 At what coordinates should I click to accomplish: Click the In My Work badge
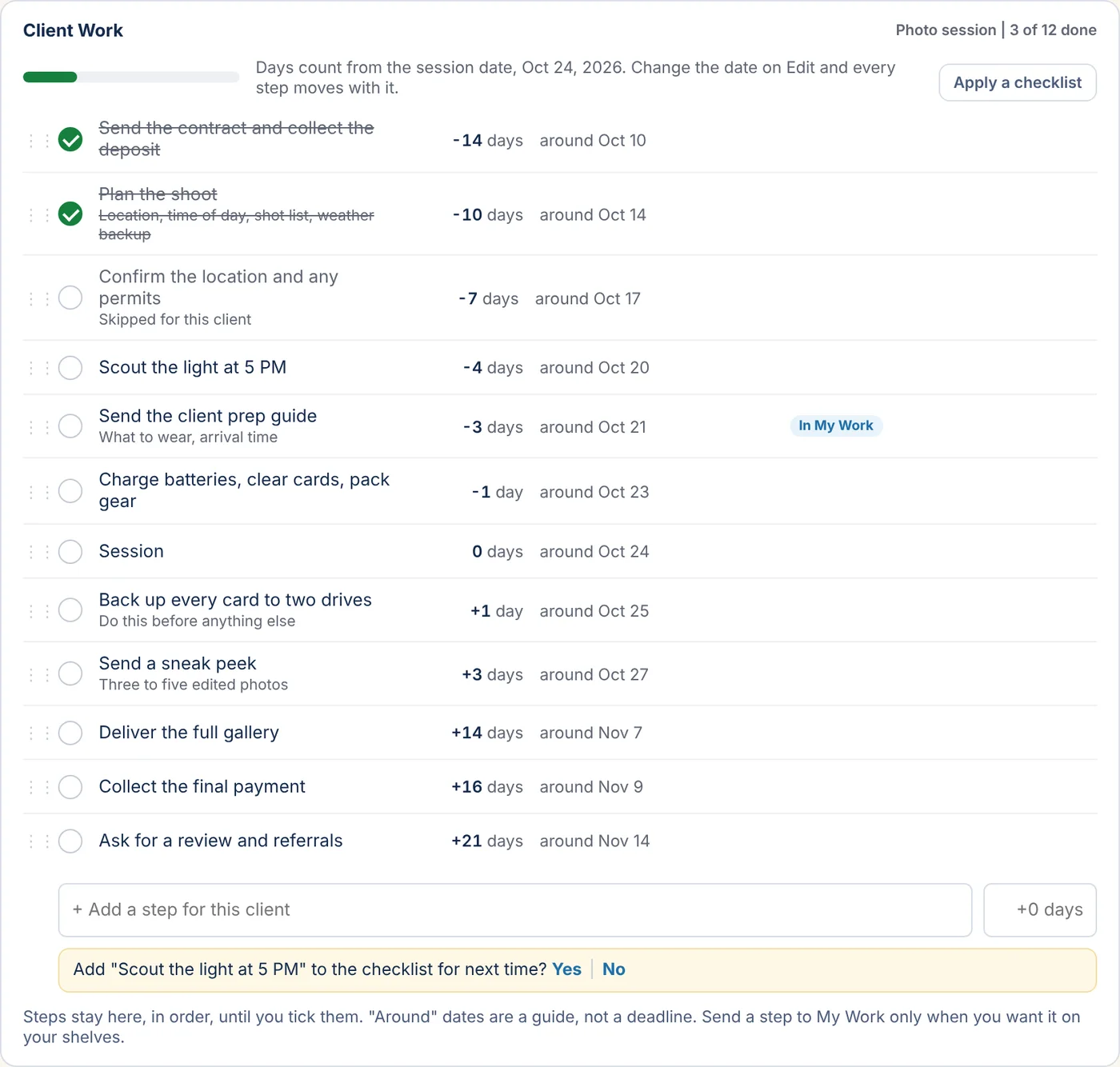click(836, 426)
